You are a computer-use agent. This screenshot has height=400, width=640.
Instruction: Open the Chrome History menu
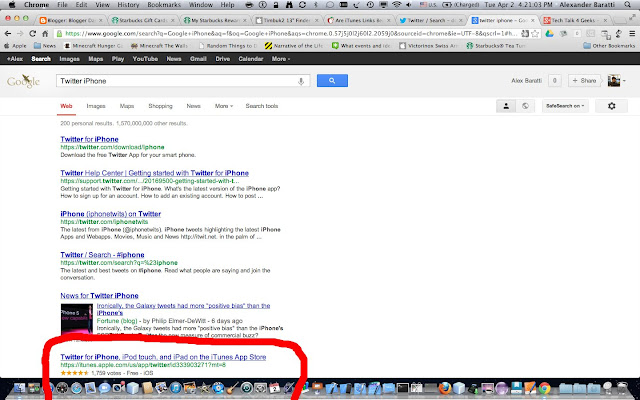128,5
